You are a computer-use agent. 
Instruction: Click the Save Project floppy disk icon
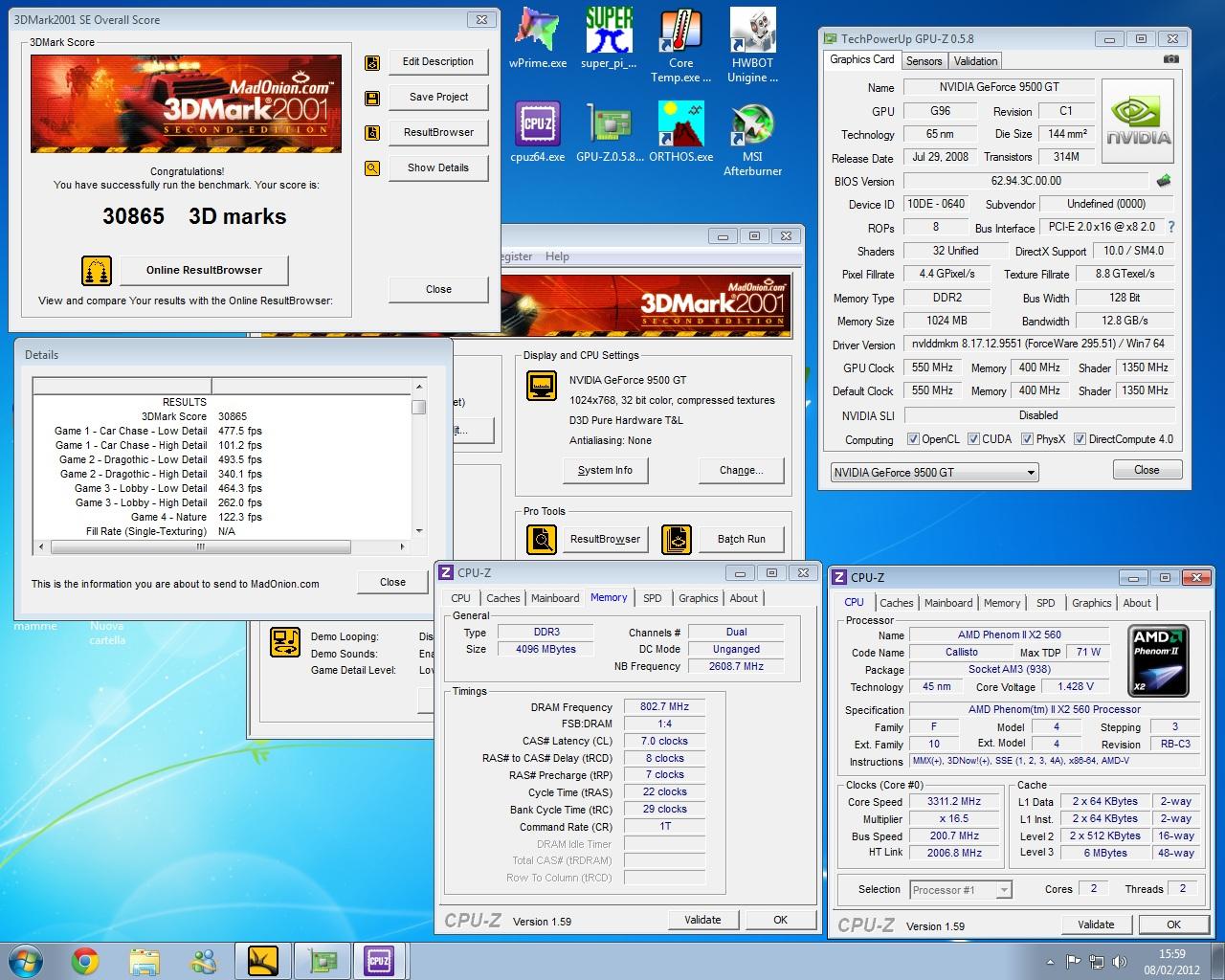[x=372, y=98]
